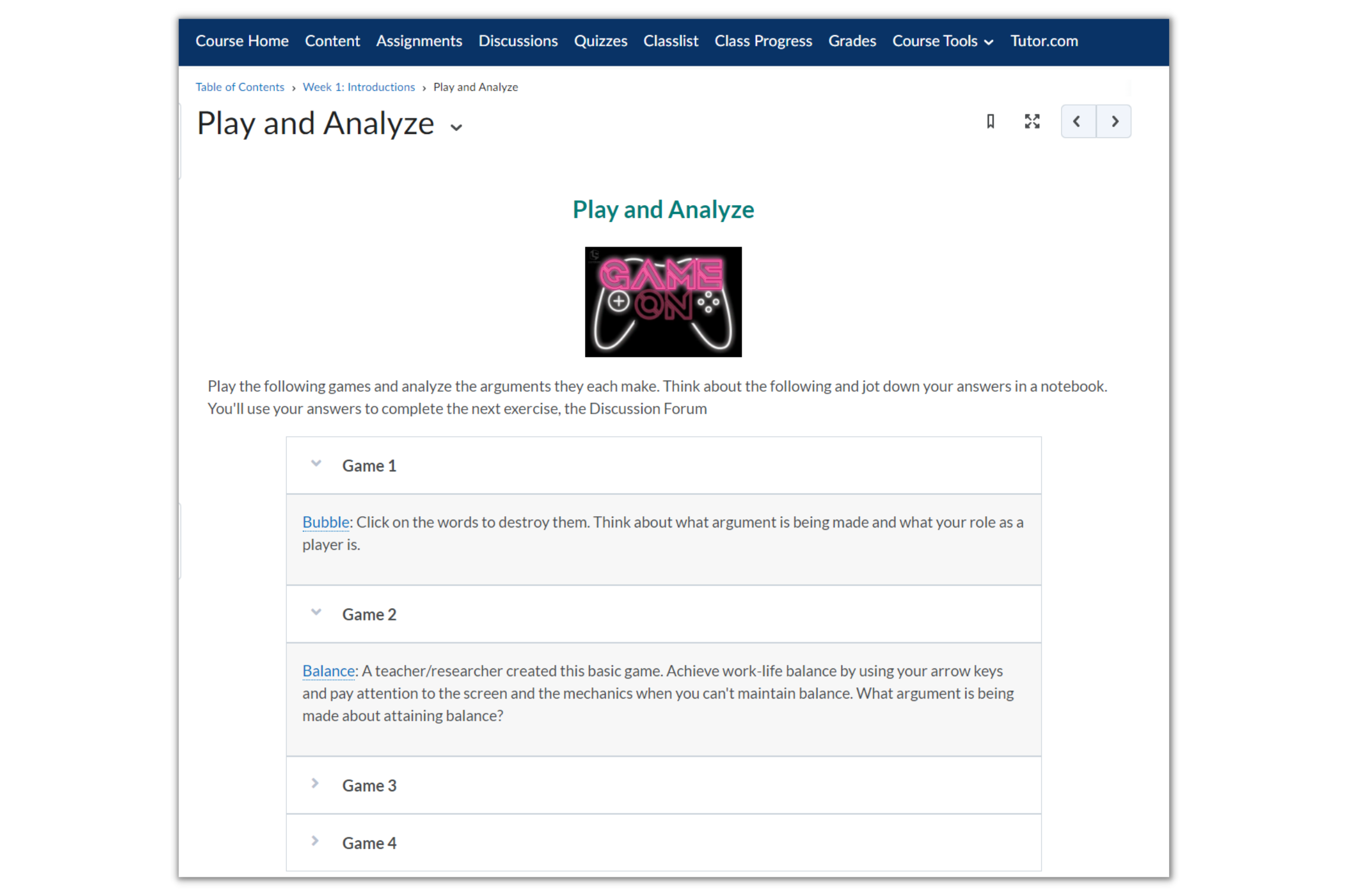The width and height of the screenshot is (1367, 896).
Task: Collapse the Game 2 section
Action: 316,613
